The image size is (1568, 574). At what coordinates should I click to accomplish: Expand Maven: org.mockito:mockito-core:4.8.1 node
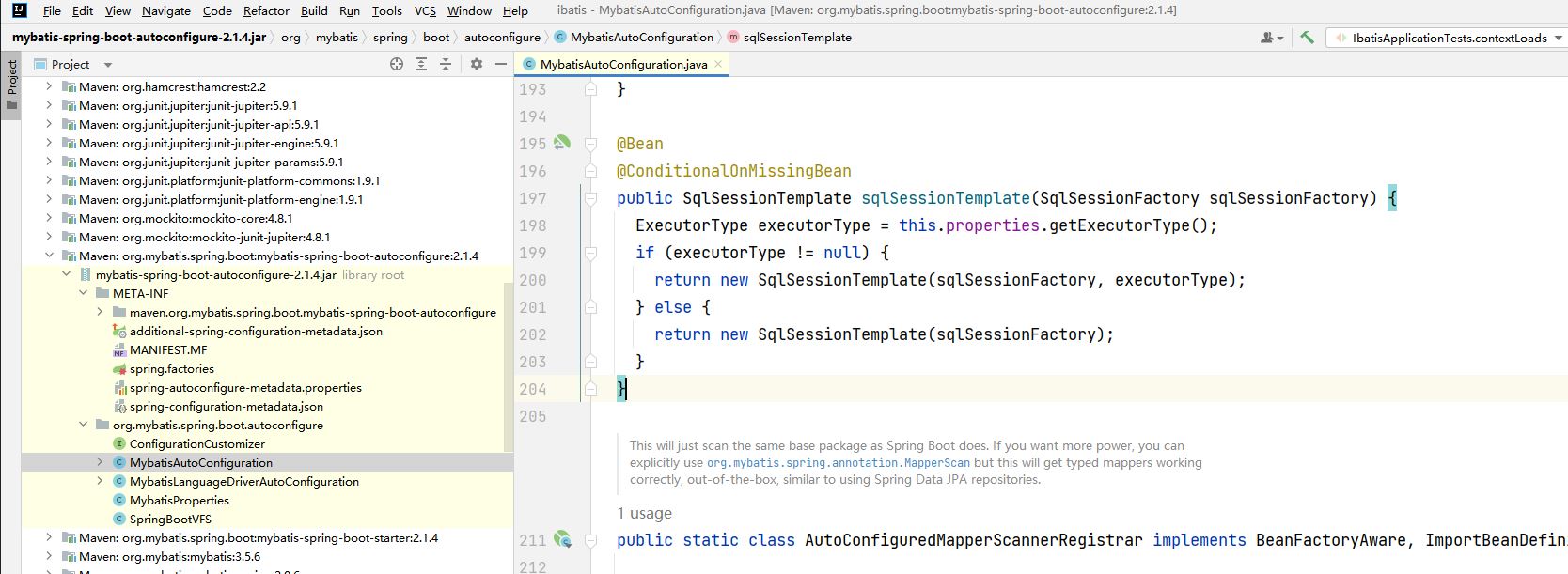point(49,218)
